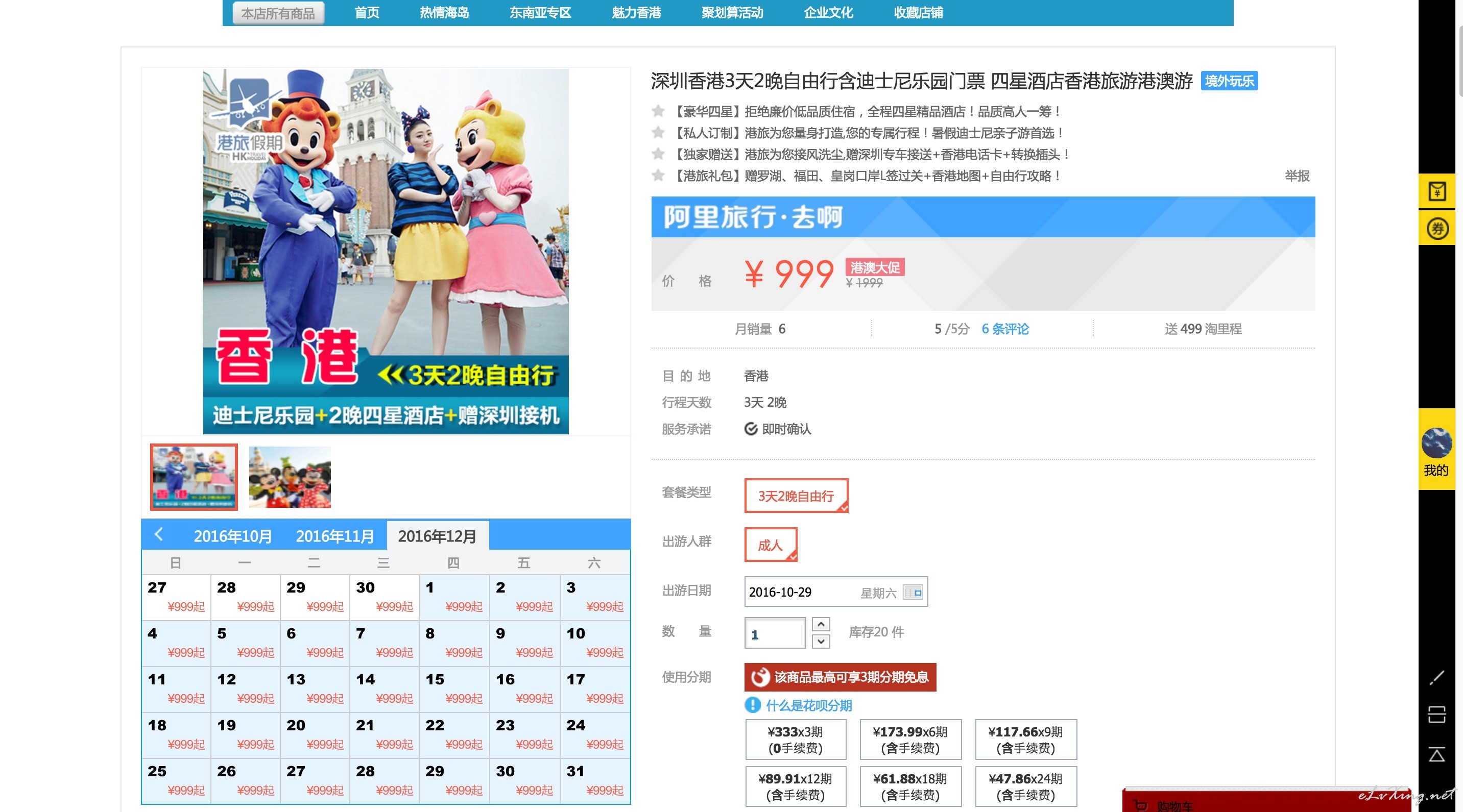Choose the ¥117.66x9期 installment plan

[x=1026, y=740]
